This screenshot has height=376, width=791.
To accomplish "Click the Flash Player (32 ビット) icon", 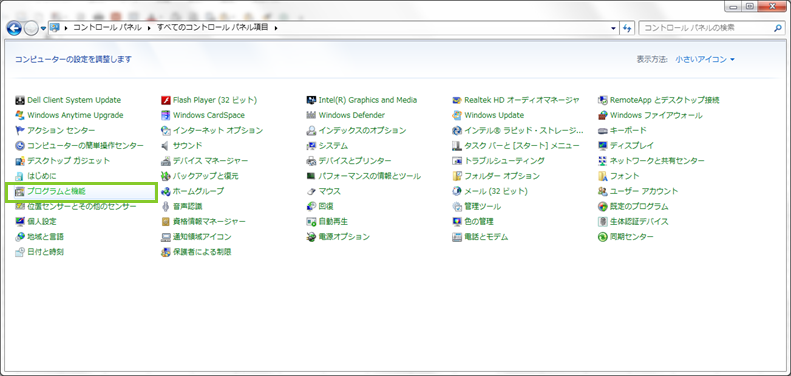I will click(165, 100).
